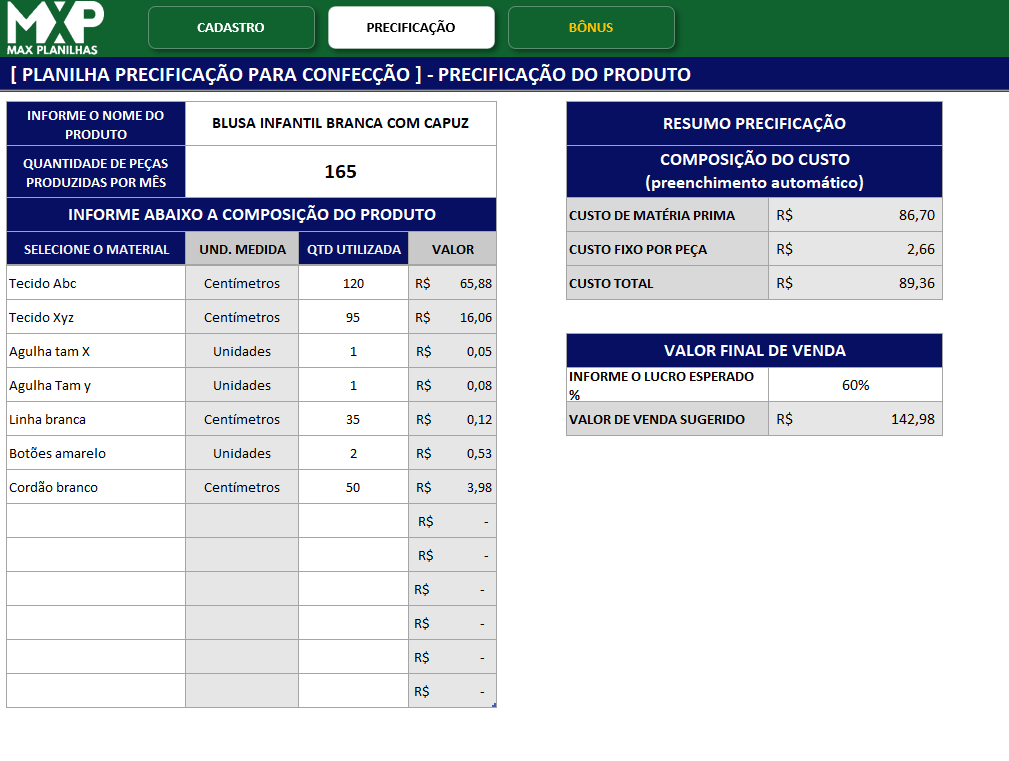Viewport: 1009px width, 761px height.
Task: Switch to the PRECIFICAÇÃO tab
Action: [411, 29]
